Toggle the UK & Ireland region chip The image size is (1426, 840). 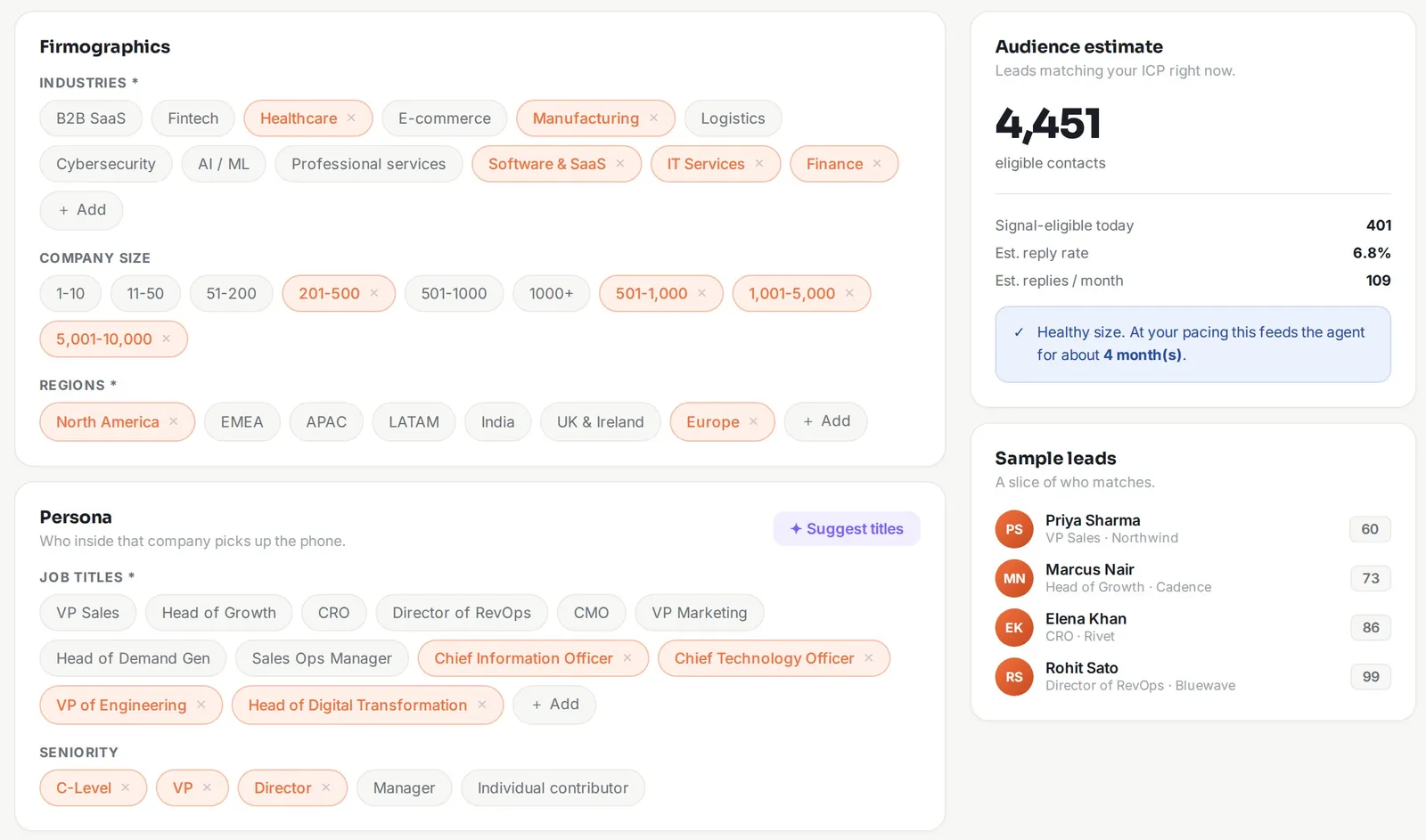click(600, 421)
